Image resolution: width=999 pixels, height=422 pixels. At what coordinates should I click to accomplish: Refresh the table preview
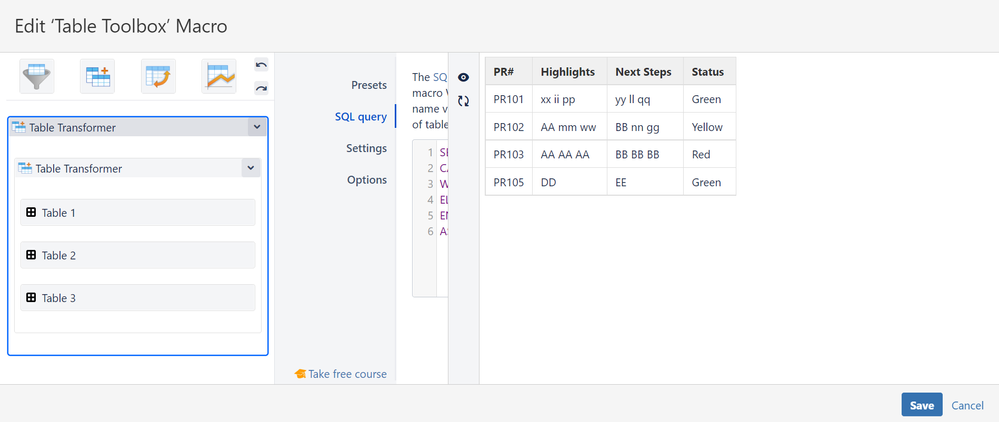pyautogui.click(x=463, y=101)
